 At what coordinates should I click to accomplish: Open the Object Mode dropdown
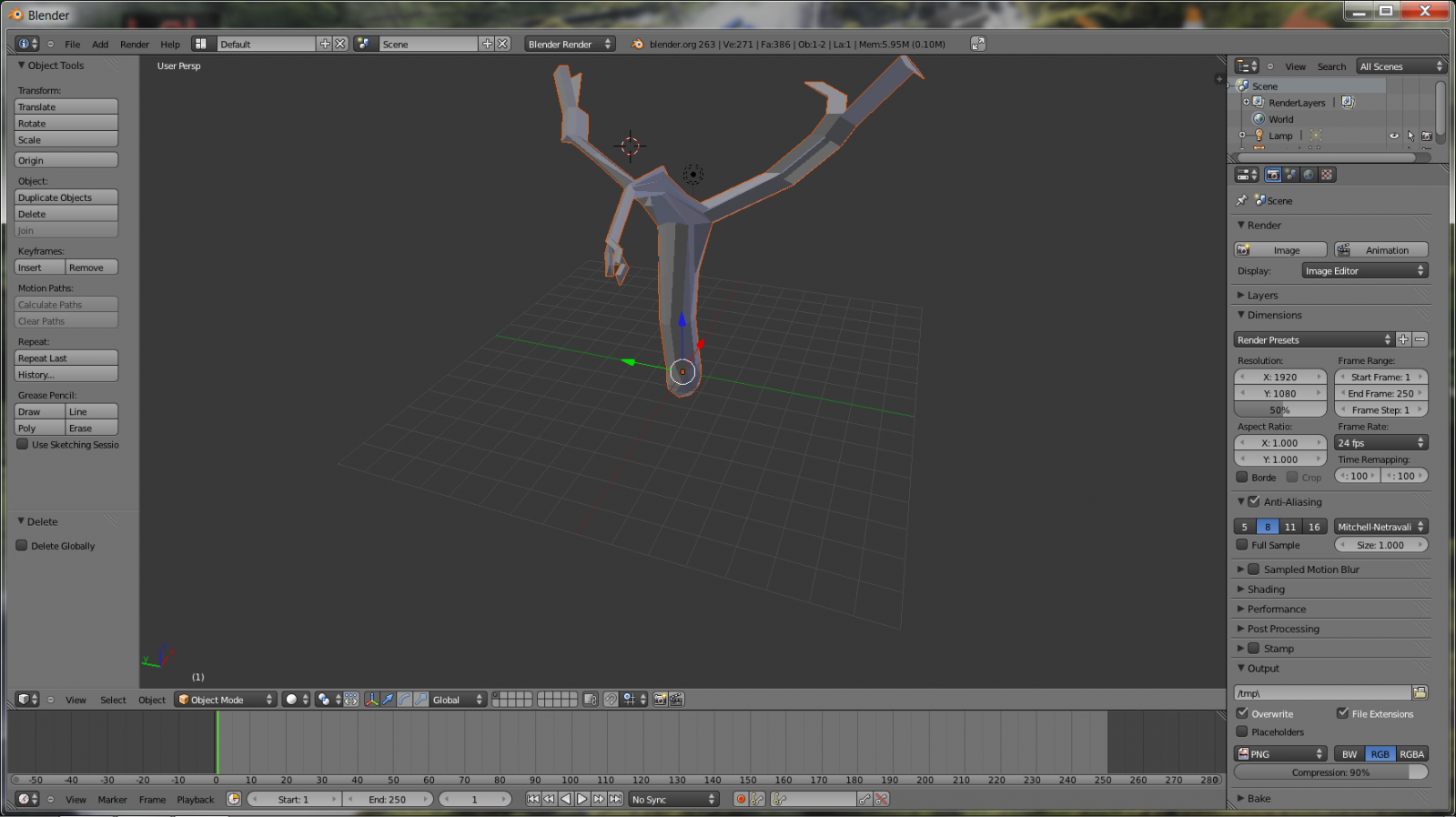[226, 700]
